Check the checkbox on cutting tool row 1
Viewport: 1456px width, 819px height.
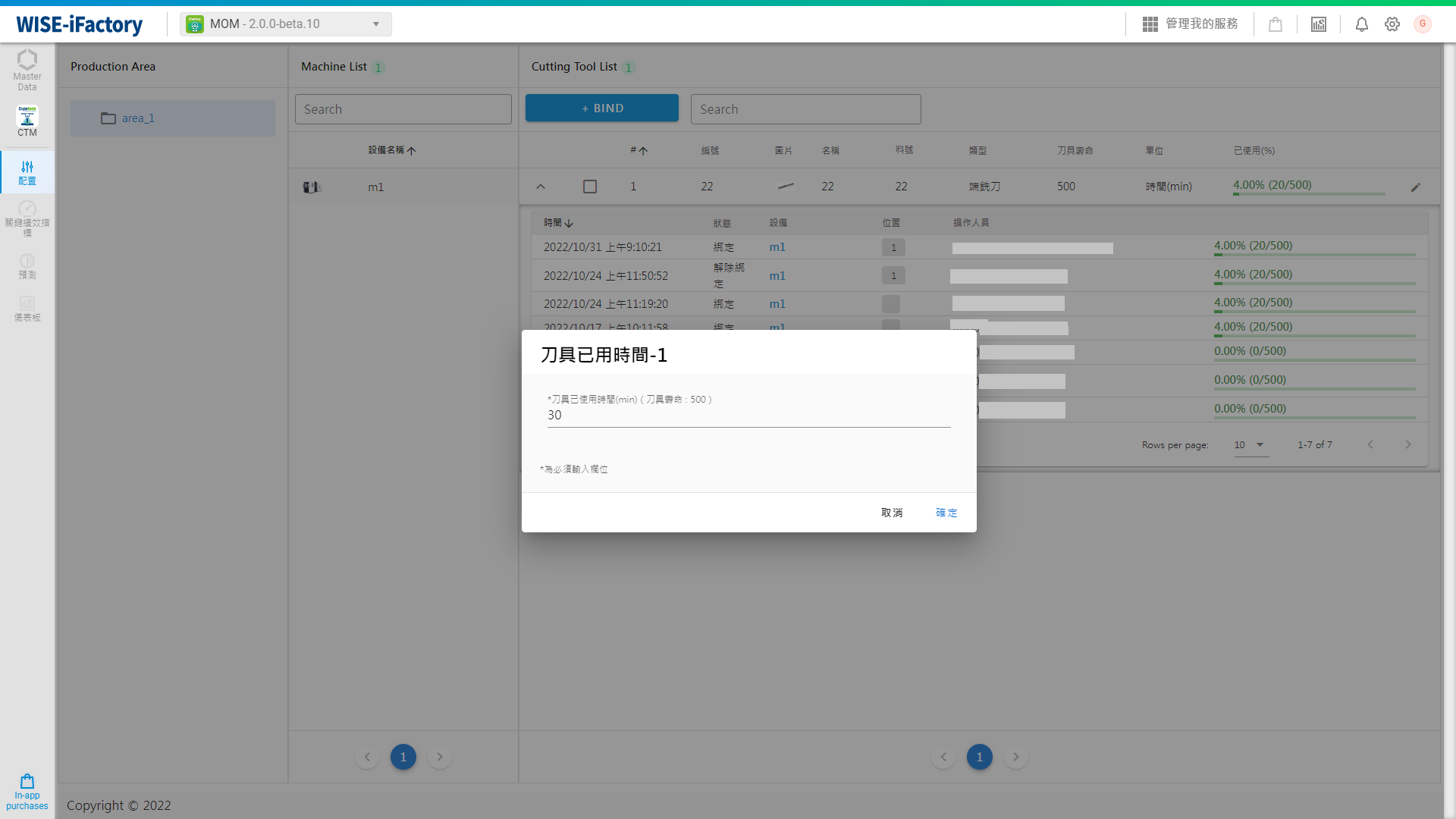[x=590, y=186]
